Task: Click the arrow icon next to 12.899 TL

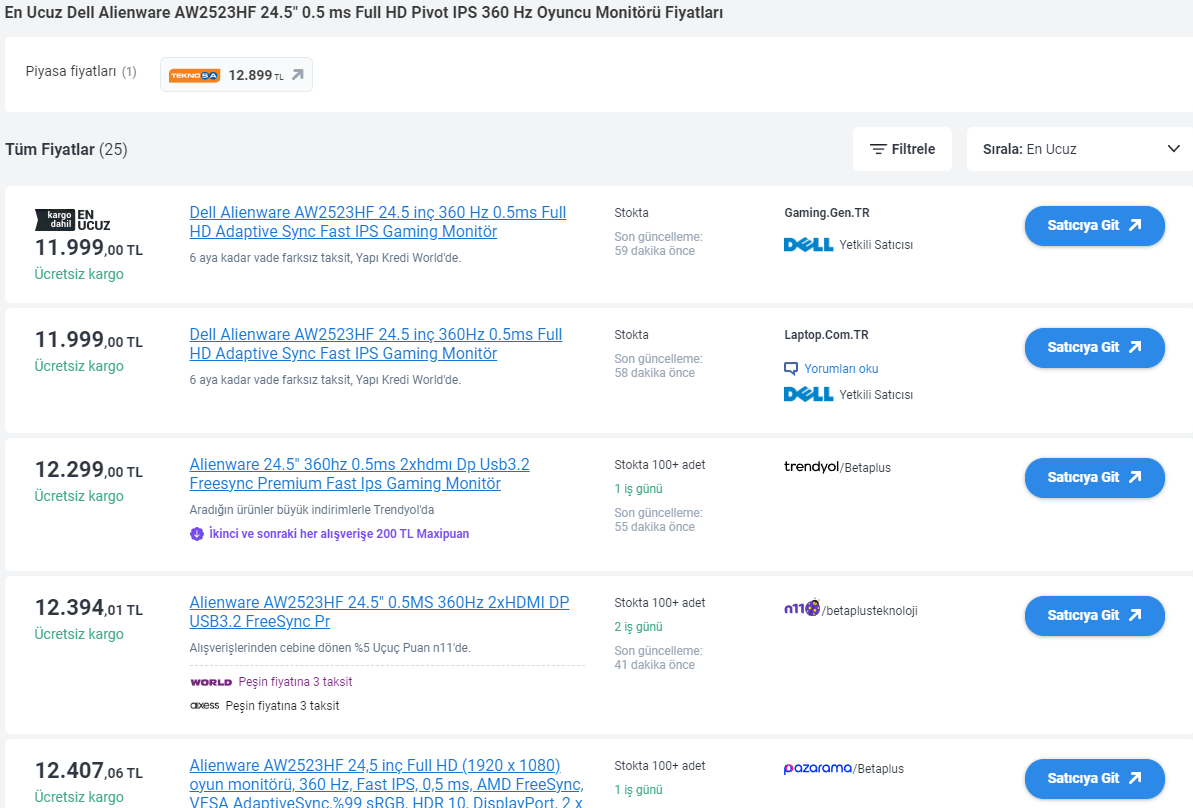Action: [x=297, y=75]
